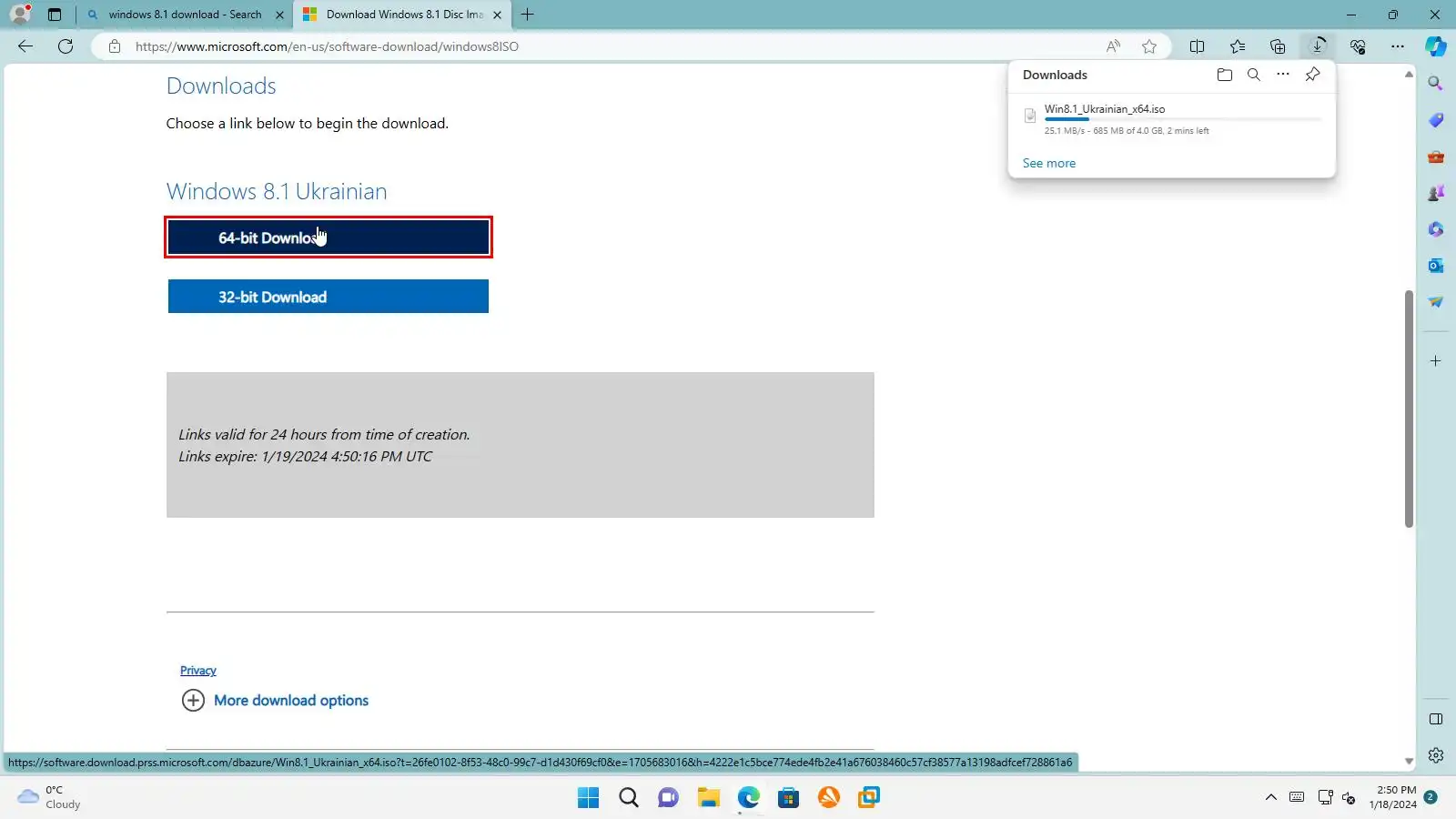Select Download Windows 8.1 Disc Image tab
The width and height of the screenshot is (1456, 819).
point(404,15)
